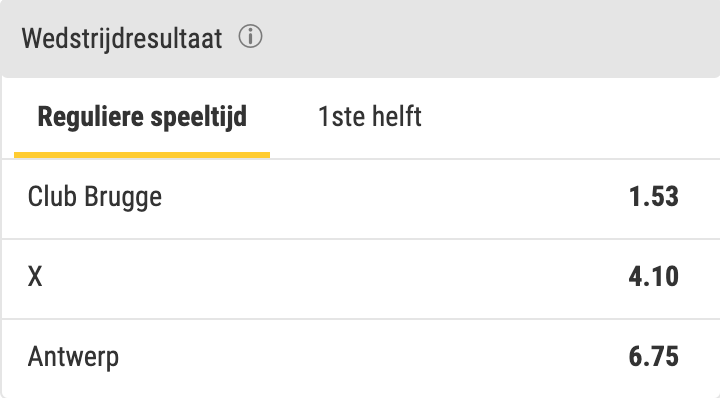Switch to the 1ste helft tab

(370, 117)
